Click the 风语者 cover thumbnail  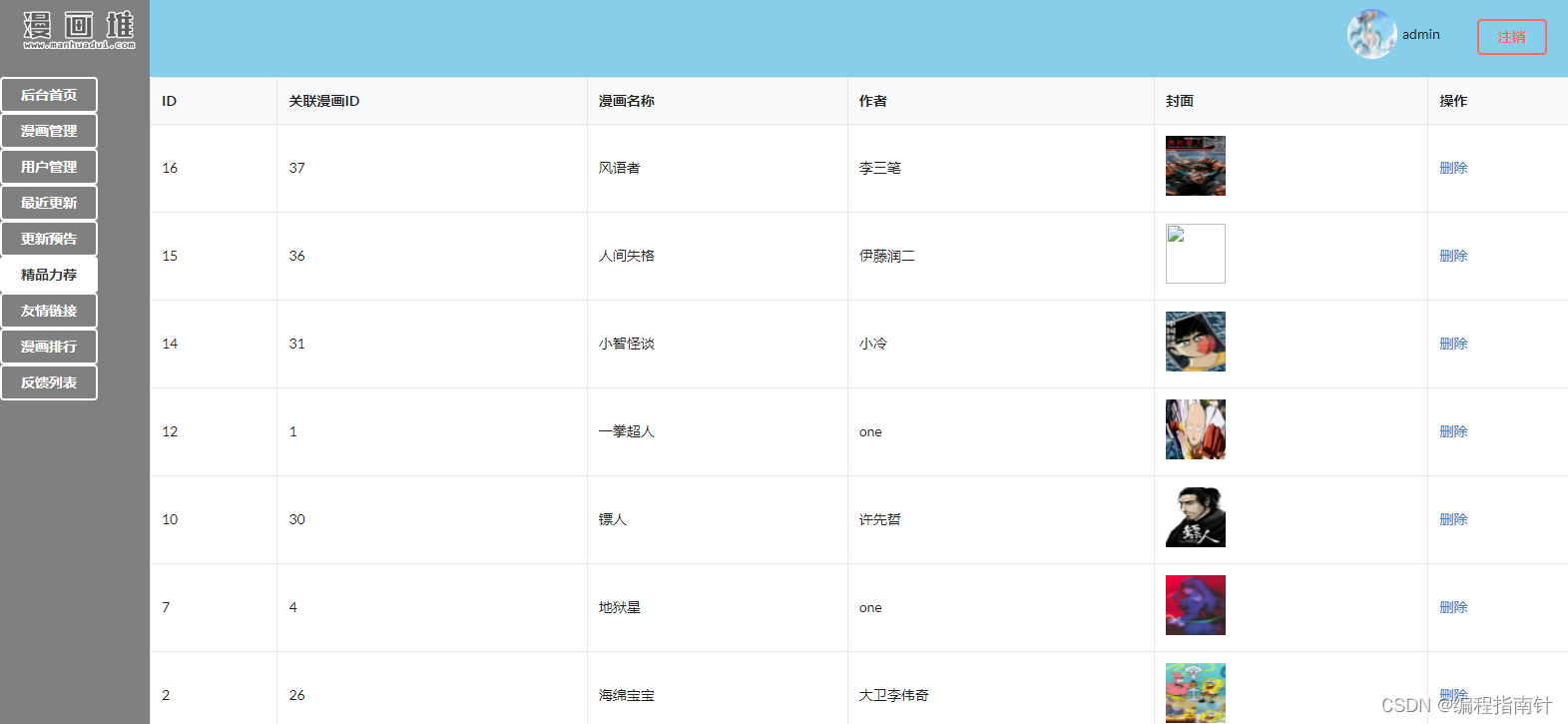[1196, 166]
